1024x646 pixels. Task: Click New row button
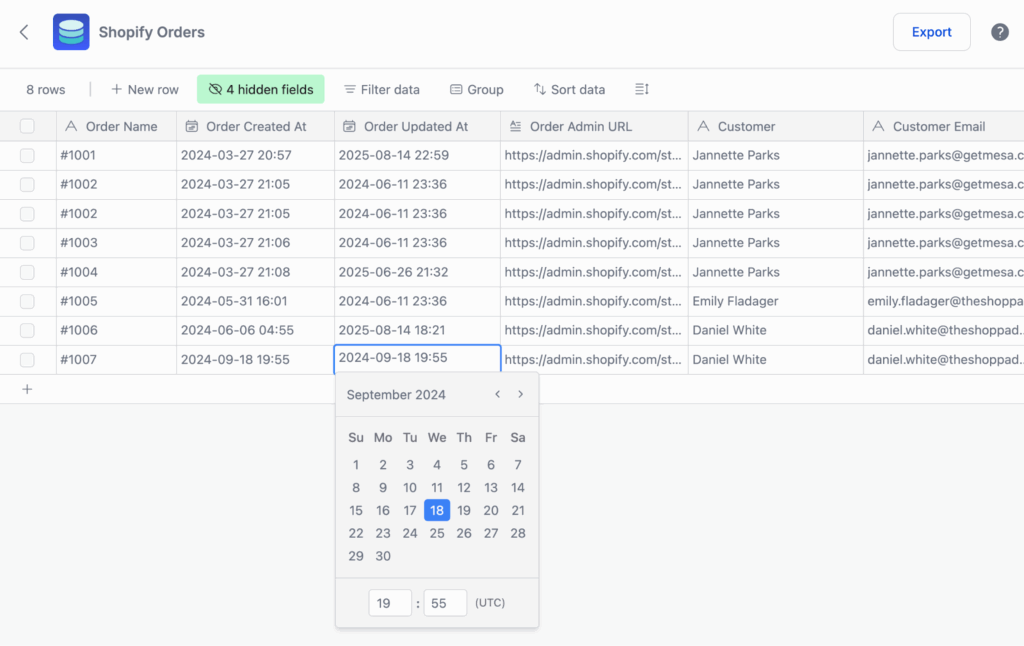[x=144, y=89]
